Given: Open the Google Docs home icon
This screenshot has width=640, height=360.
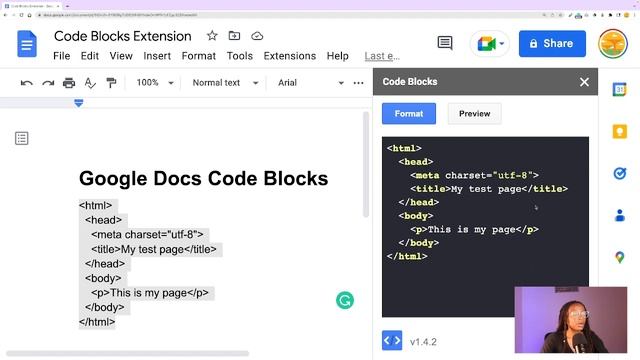Looking at the screenshot, I should (27, 44).
